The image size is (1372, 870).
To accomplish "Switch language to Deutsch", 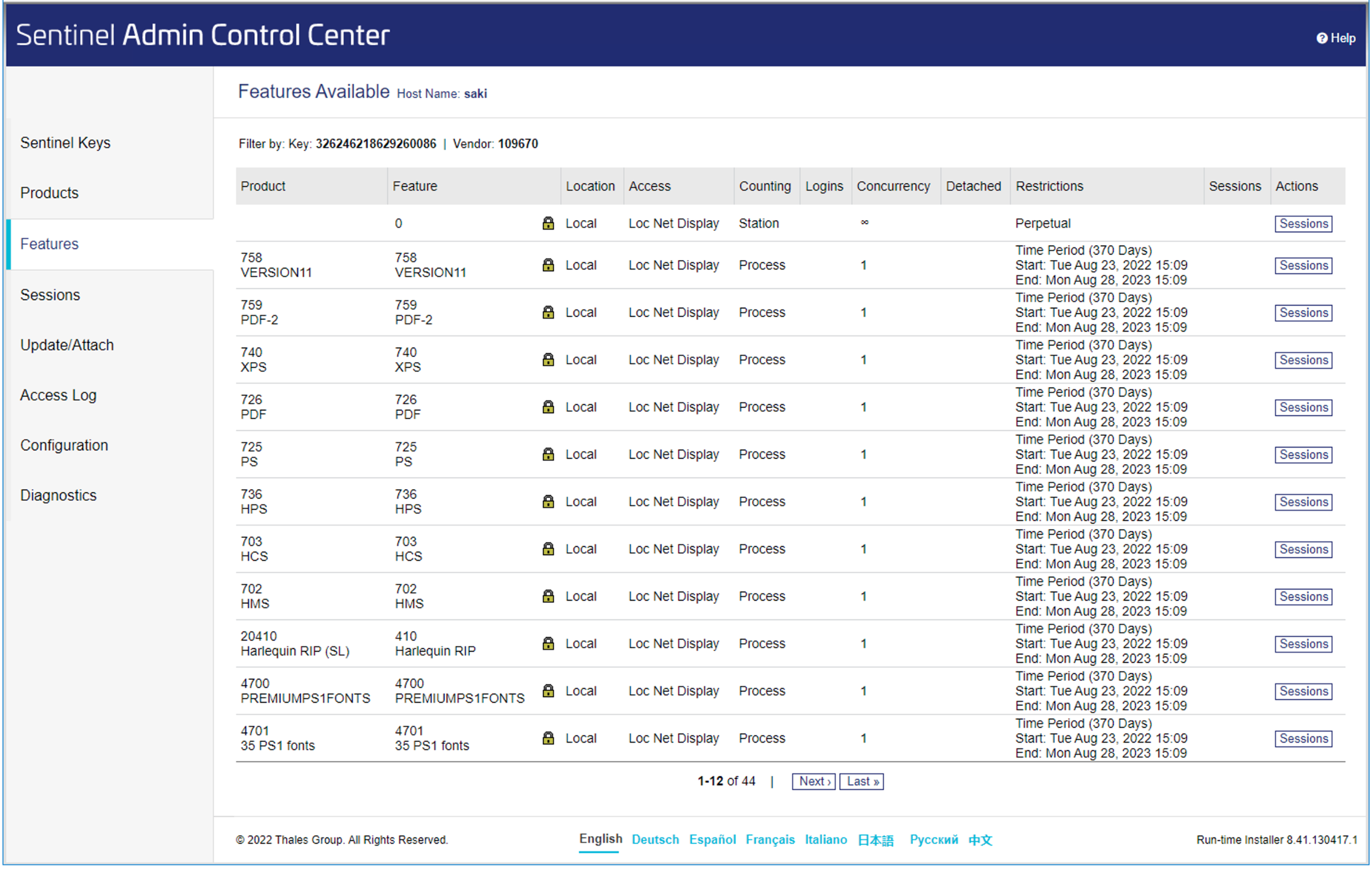I will (x=655, y=840).
